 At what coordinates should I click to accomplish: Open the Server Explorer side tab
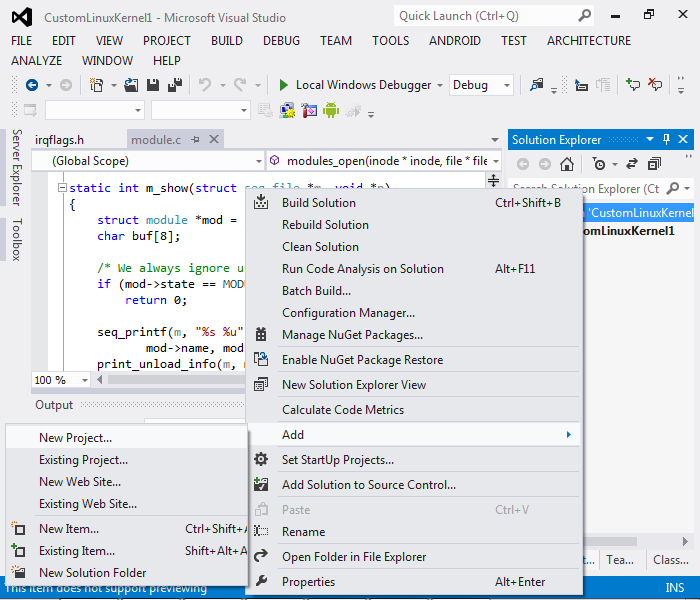click(17, 167)
